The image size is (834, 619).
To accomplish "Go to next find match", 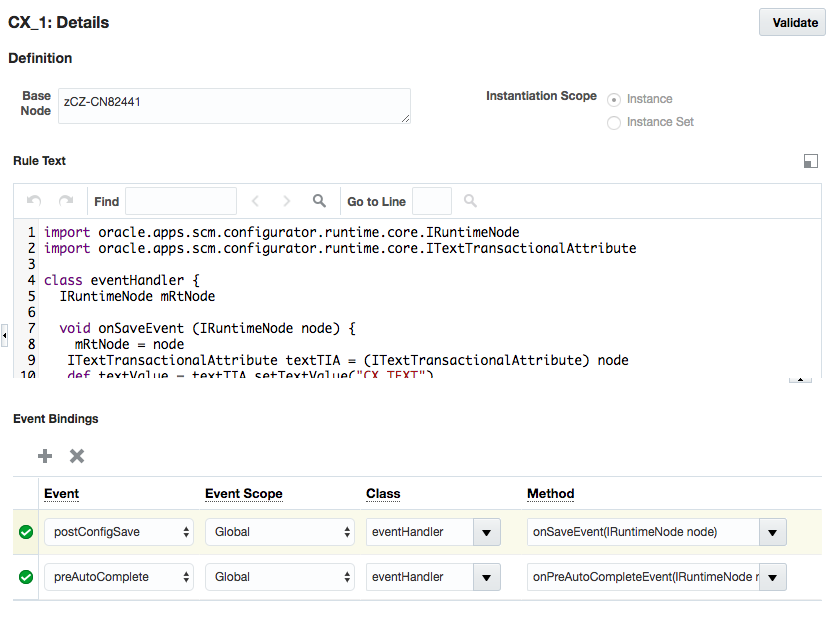I will 287,201.
